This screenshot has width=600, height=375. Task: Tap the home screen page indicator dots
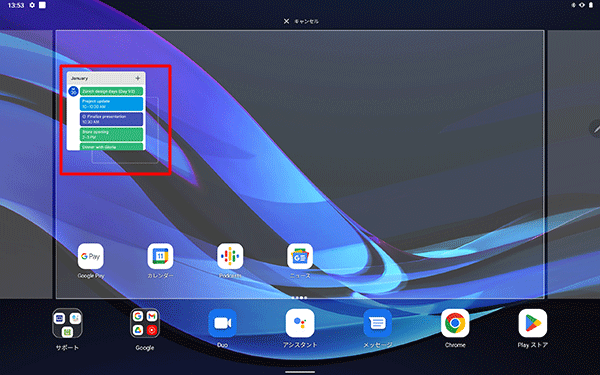point(299,297)
